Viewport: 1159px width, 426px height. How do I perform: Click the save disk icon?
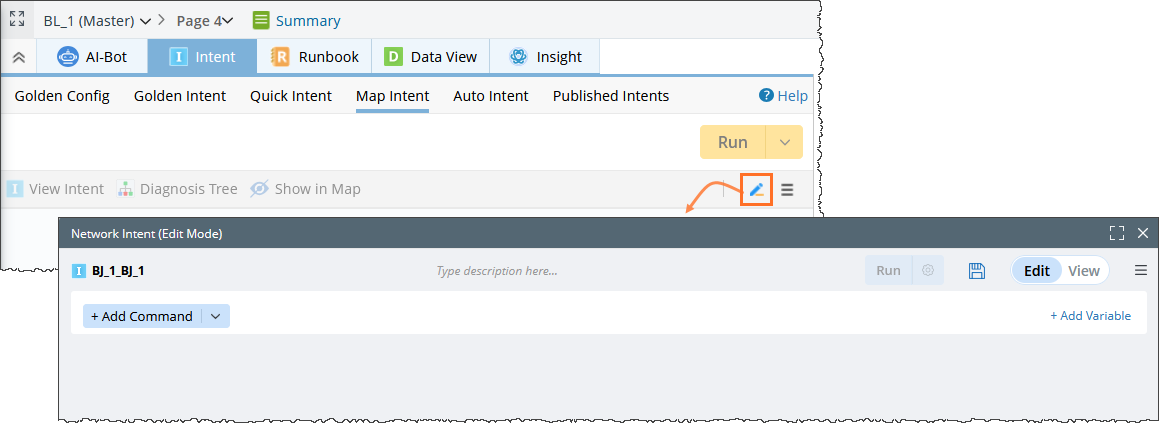click(978, 271)
